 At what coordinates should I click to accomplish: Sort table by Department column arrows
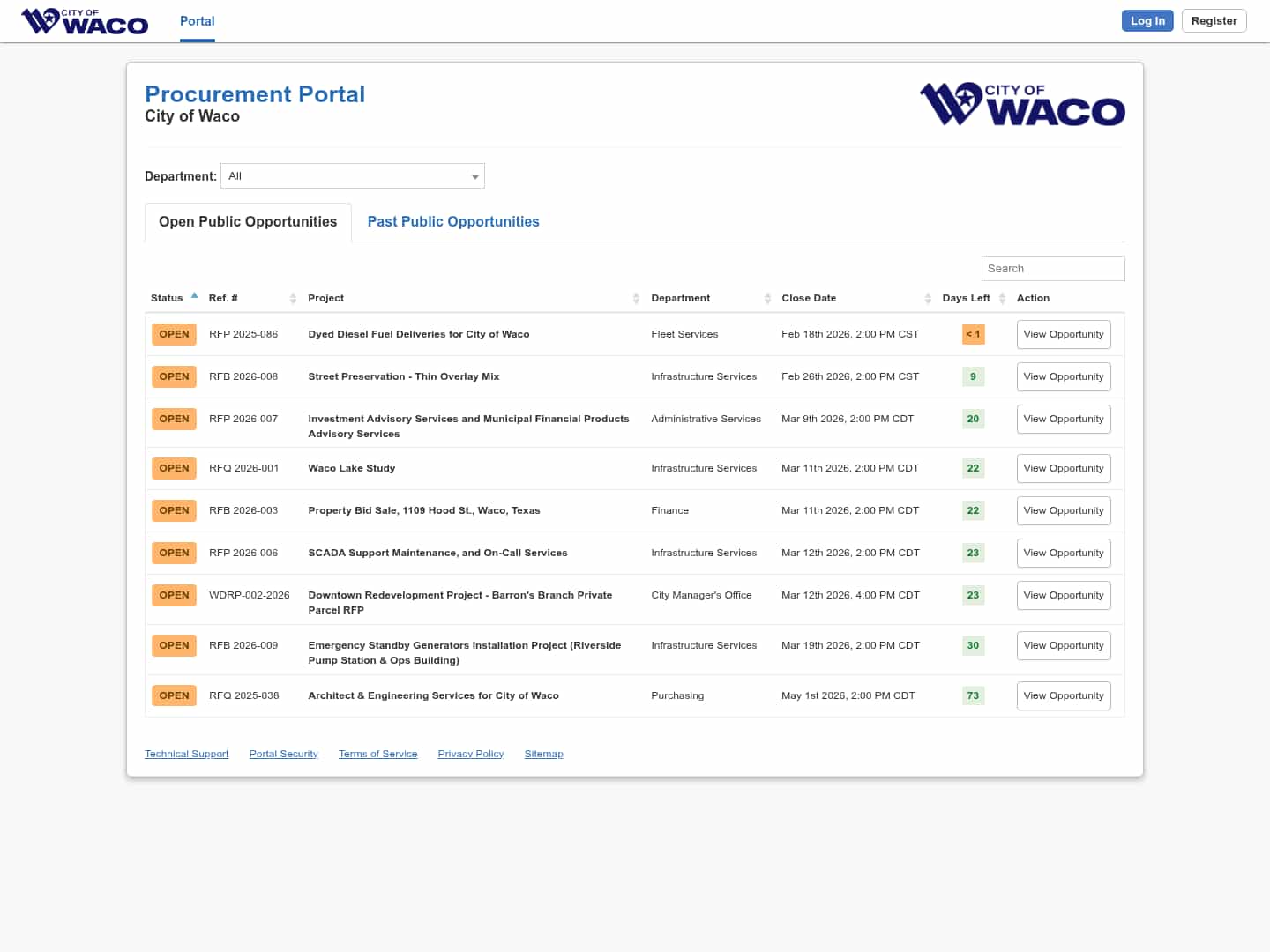tap(767, 299)
